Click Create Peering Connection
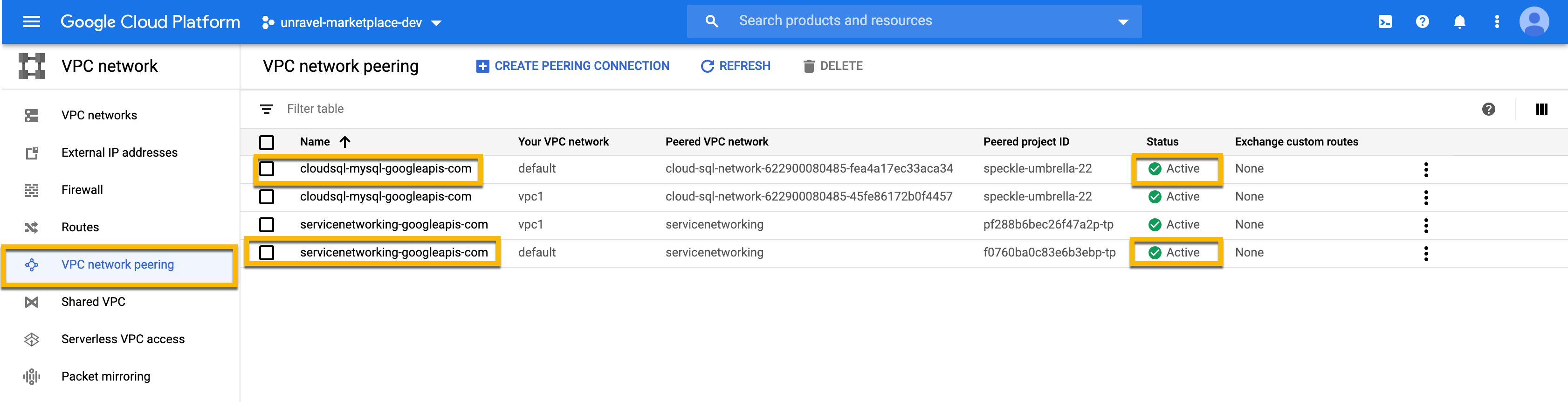This screenshot has height=402, width=1568. pyautogui.click(x=573, y=66)
